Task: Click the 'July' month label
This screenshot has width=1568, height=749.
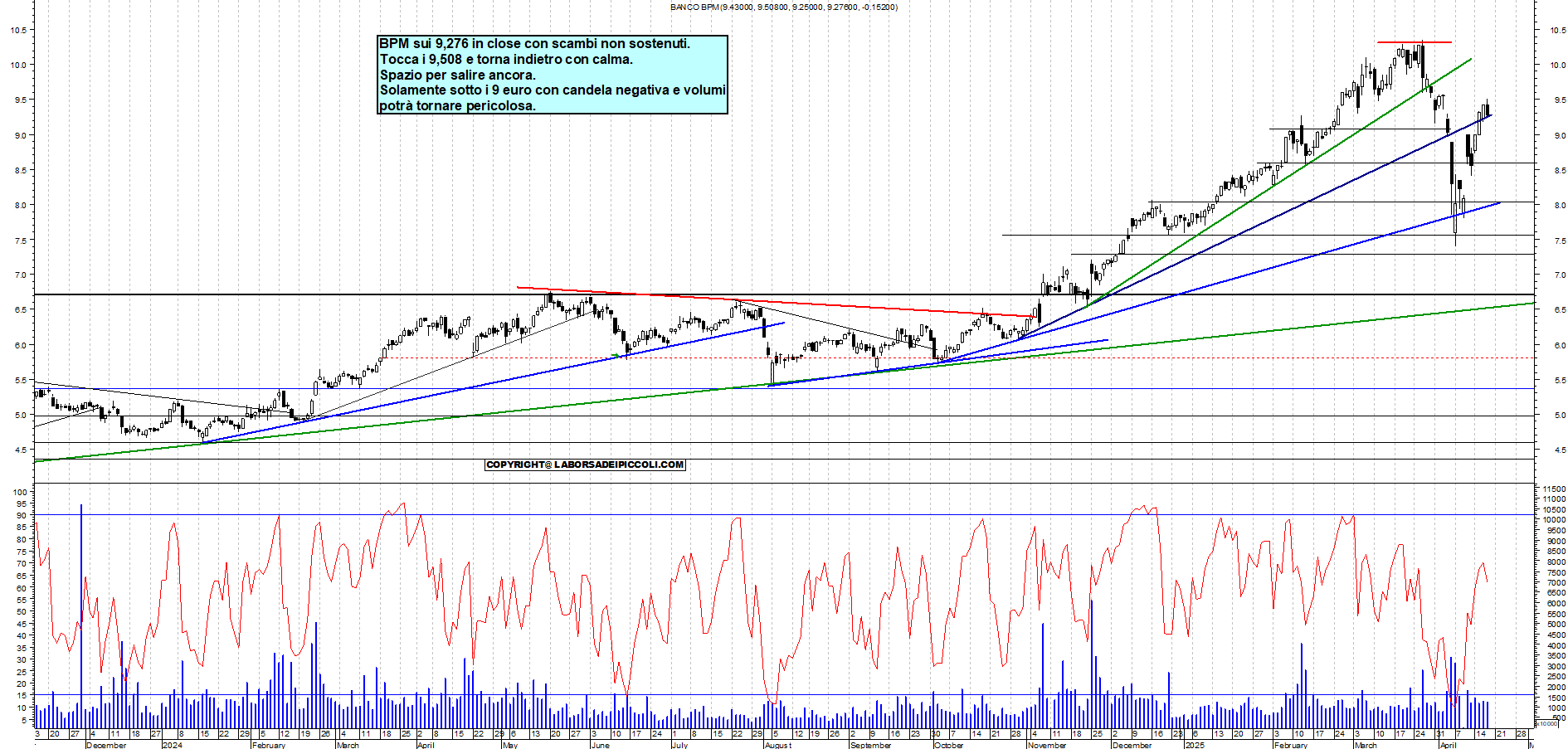Action: coord(679,745)
